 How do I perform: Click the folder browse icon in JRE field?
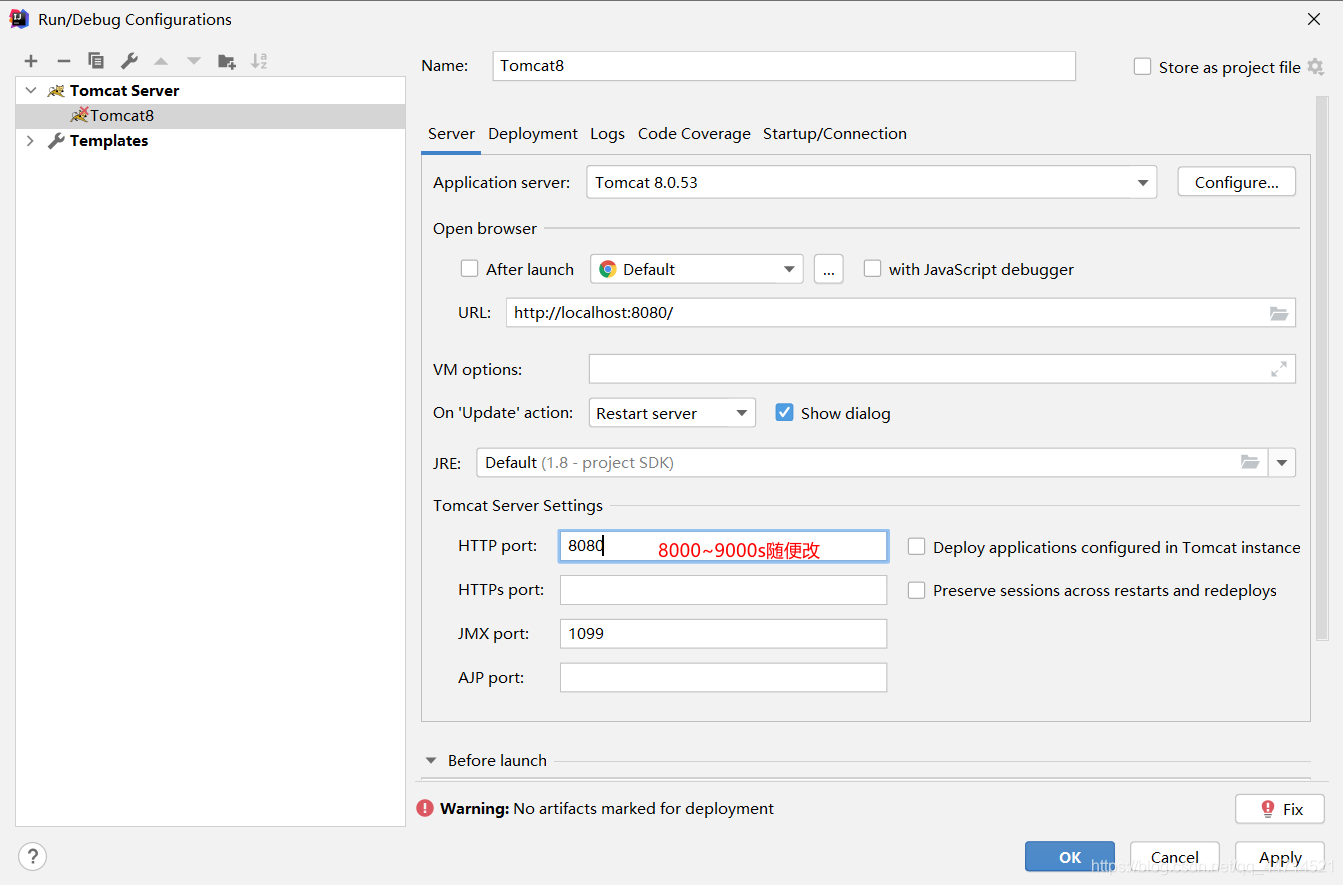(x=1250, y=462)
